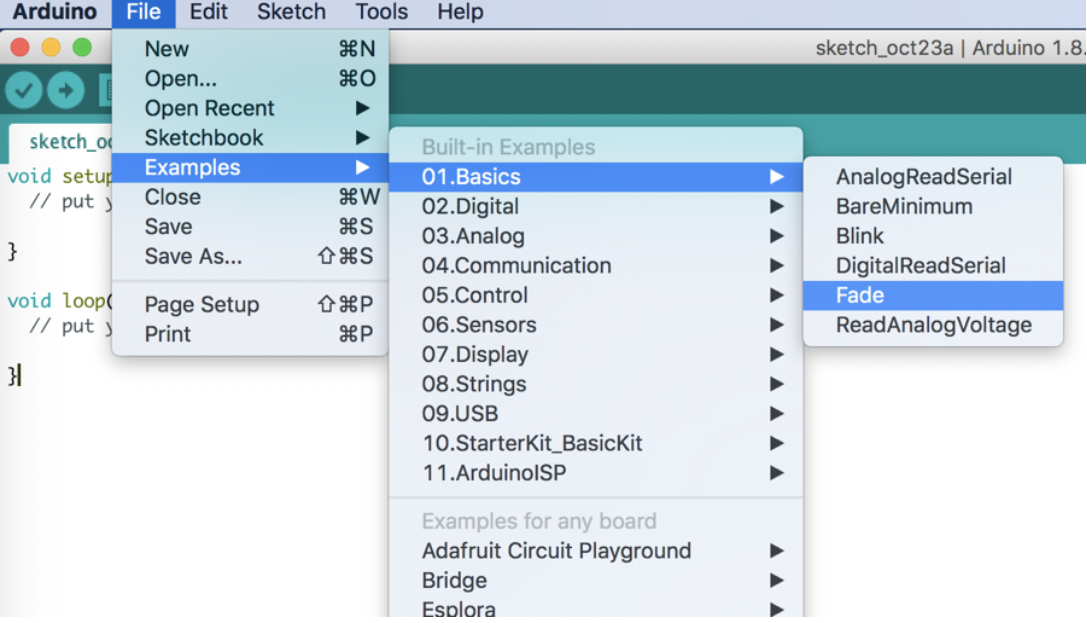Choose Close from the File menu
The width and height of the screenshot is (1087, 623).
pos(250,198)
